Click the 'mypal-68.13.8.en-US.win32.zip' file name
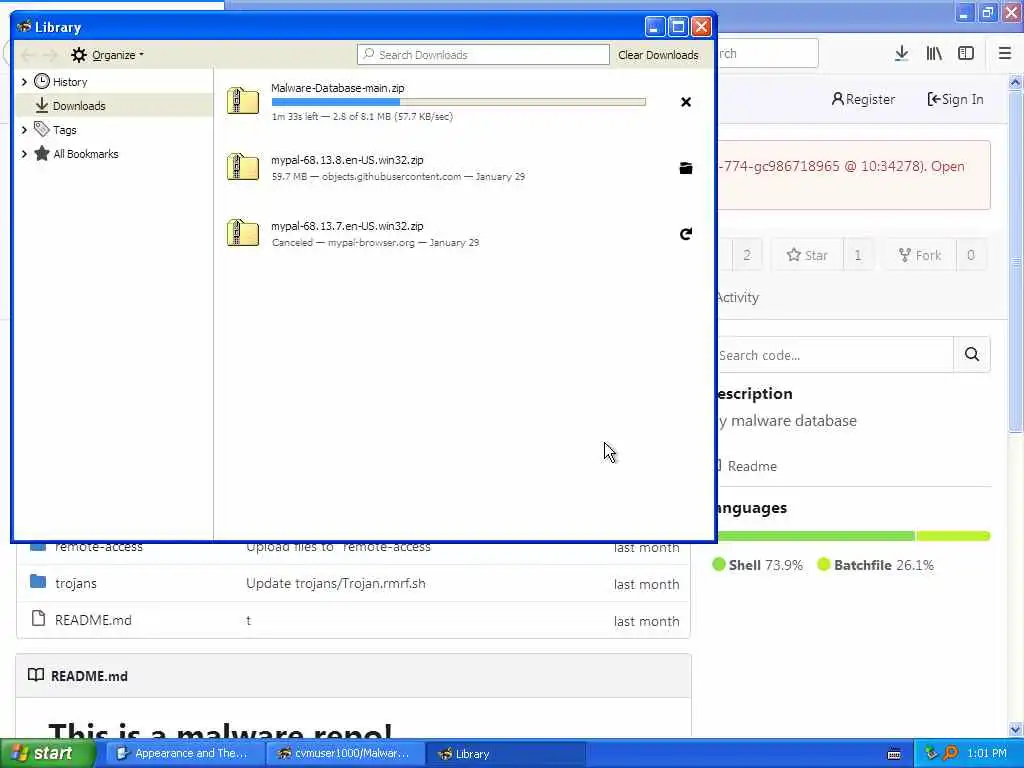This screenshot has height=768, width=1024. tap(347, 160)
